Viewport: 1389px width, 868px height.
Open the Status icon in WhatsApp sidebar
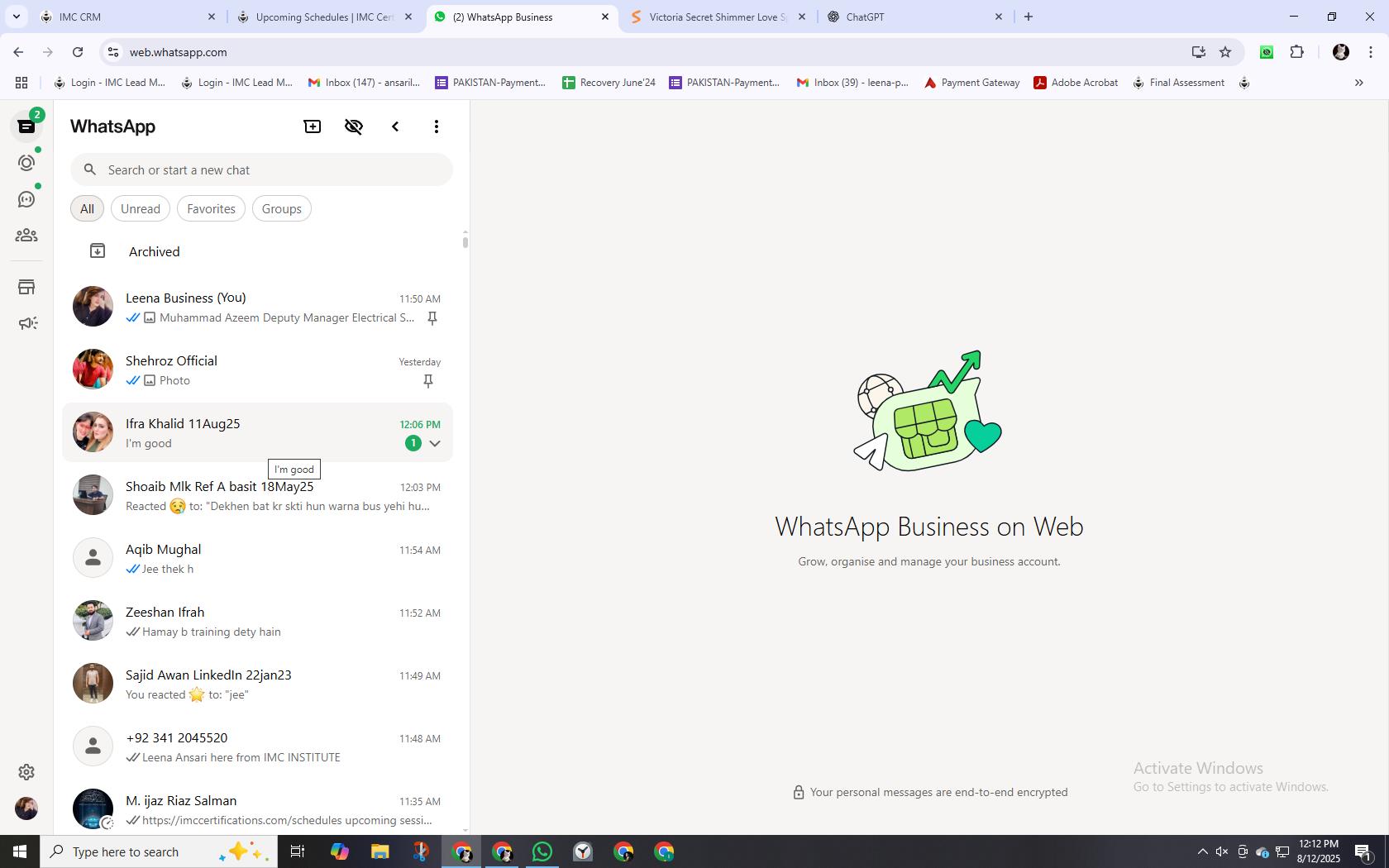point(26,163)
